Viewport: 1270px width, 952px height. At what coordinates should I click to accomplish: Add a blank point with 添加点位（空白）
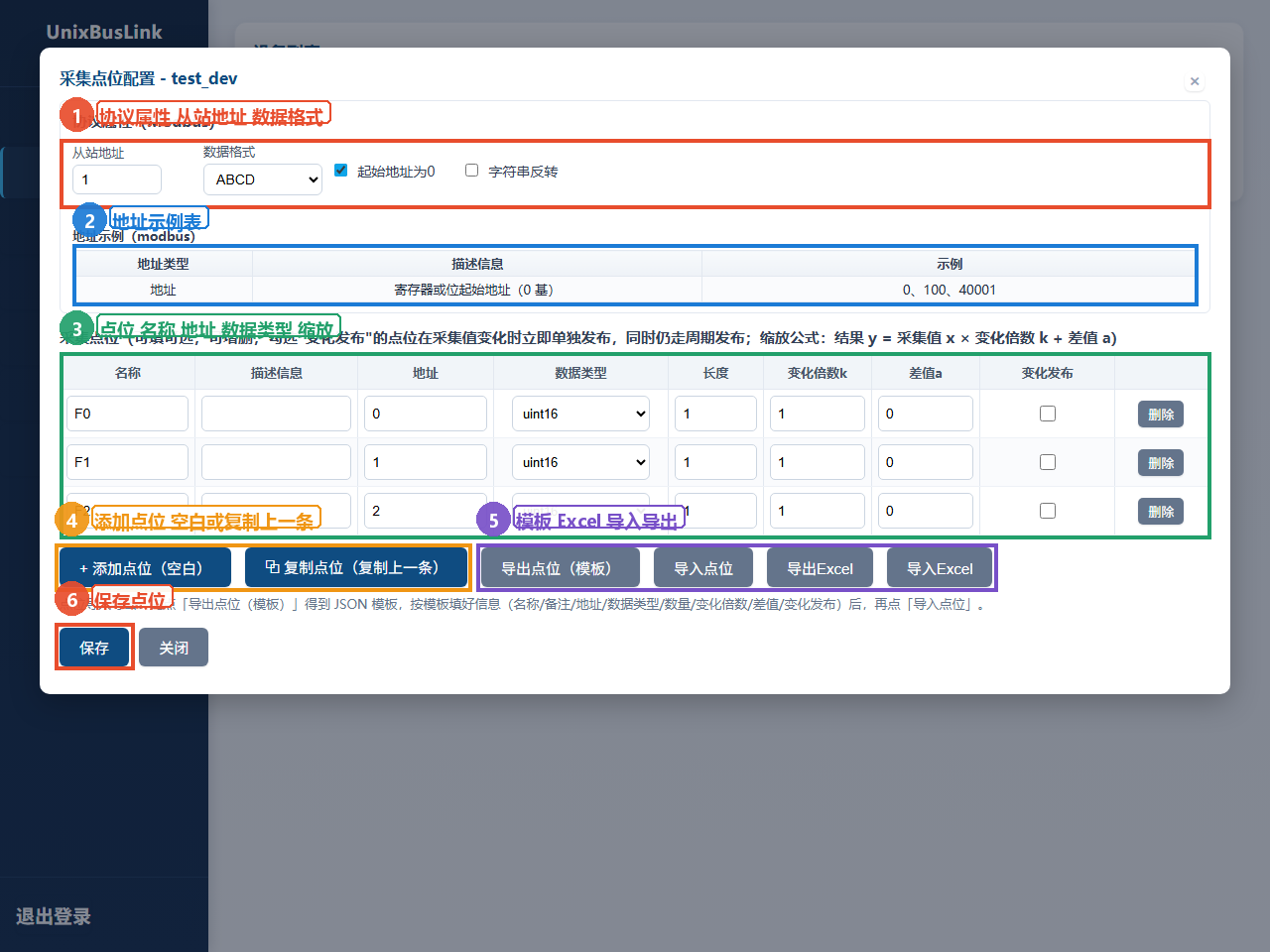[145, 568]
